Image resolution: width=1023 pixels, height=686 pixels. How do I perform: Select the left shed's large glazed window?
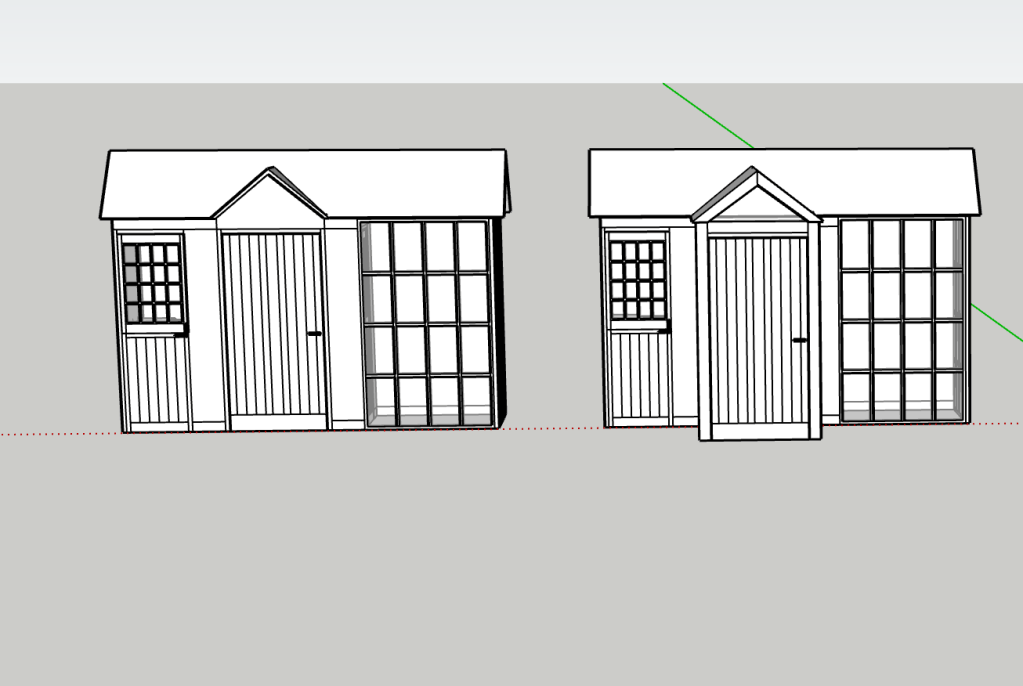(x=427, y=324)
